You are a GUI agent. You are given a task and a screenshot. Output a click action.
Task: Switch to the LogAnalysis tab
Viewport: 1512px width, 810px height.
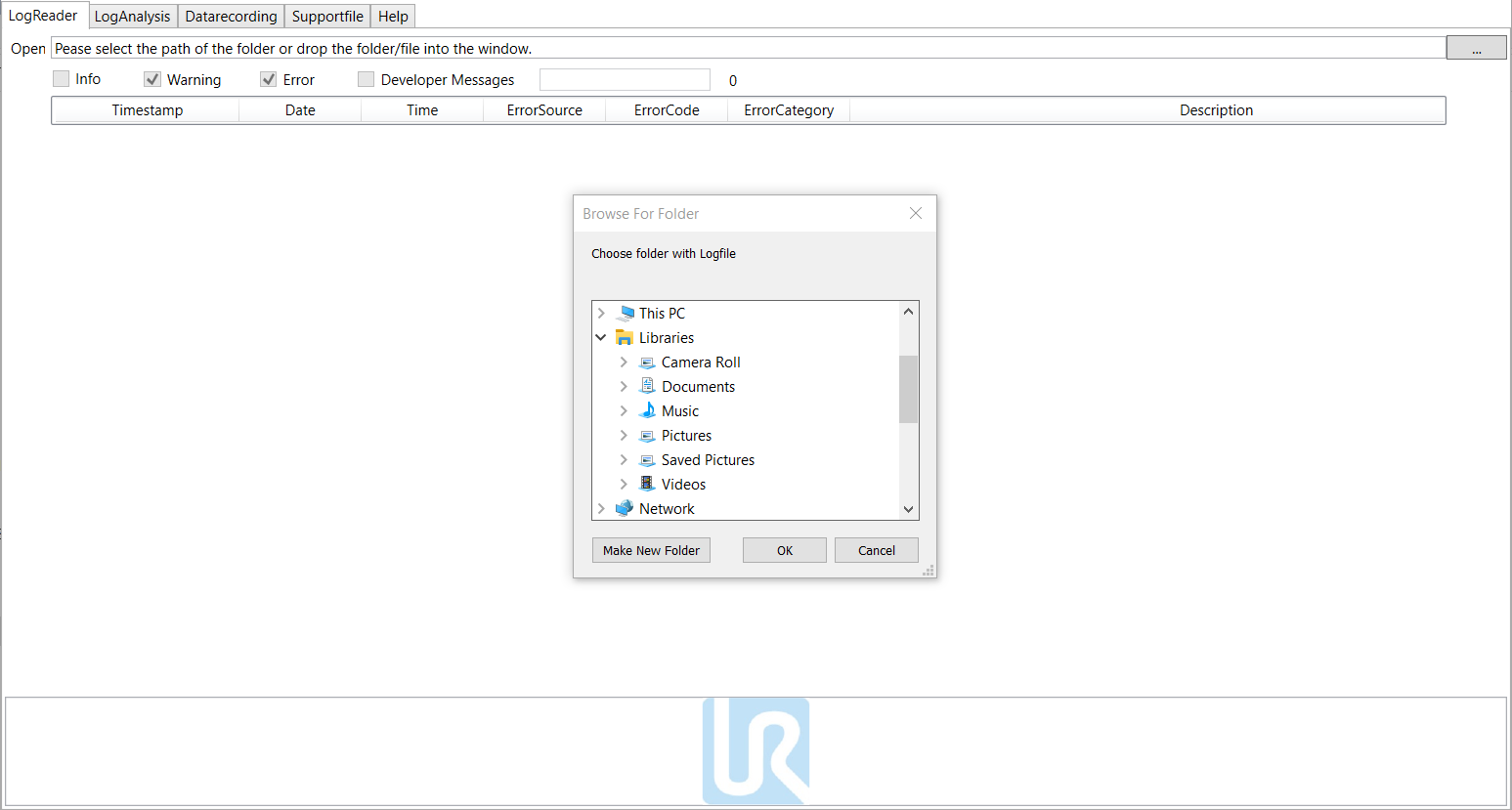pyautogui.click(x=132, y=17)
